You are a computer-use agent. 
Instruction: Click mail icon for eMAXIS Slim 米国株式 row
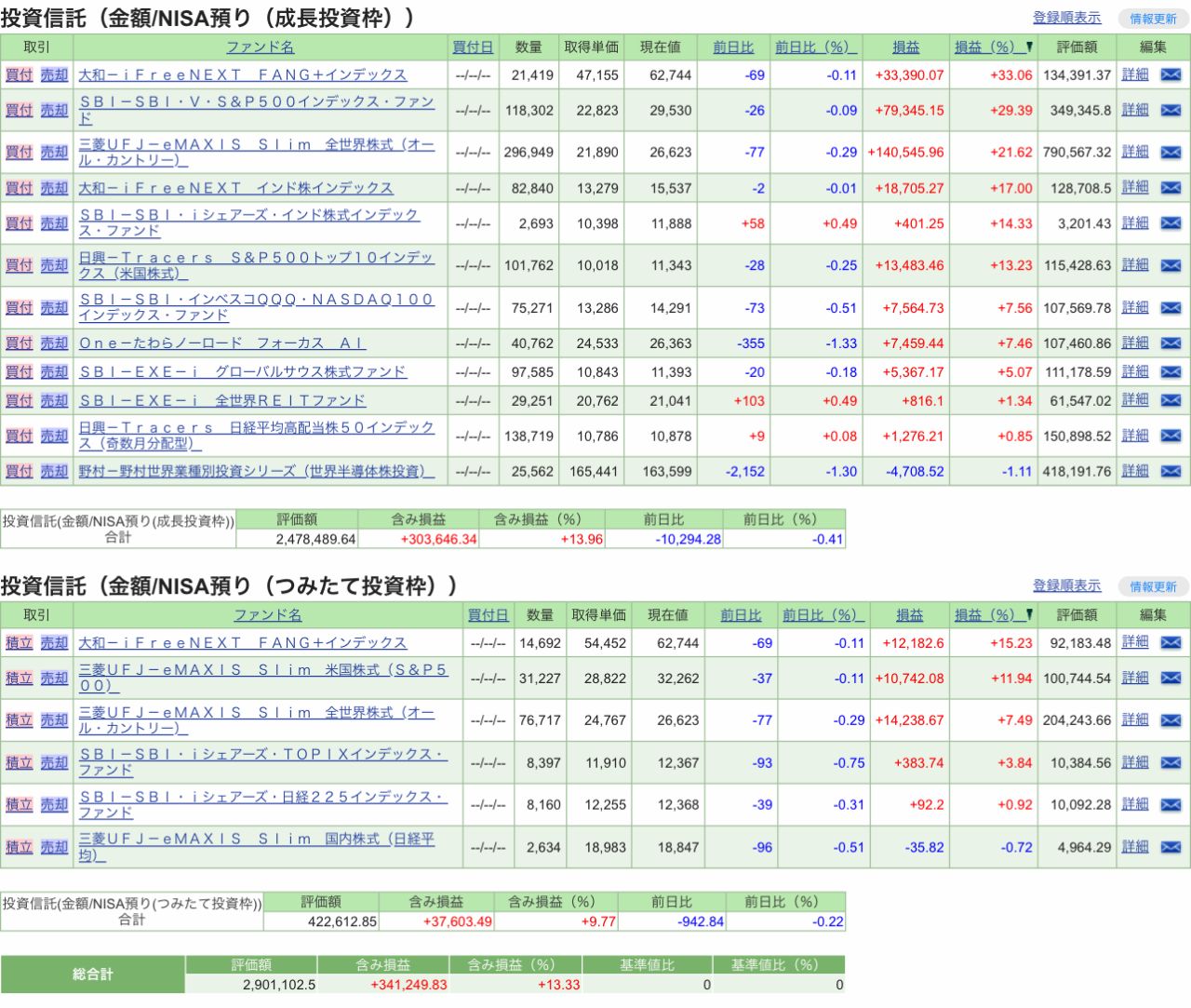click(x=1171, y=678)
